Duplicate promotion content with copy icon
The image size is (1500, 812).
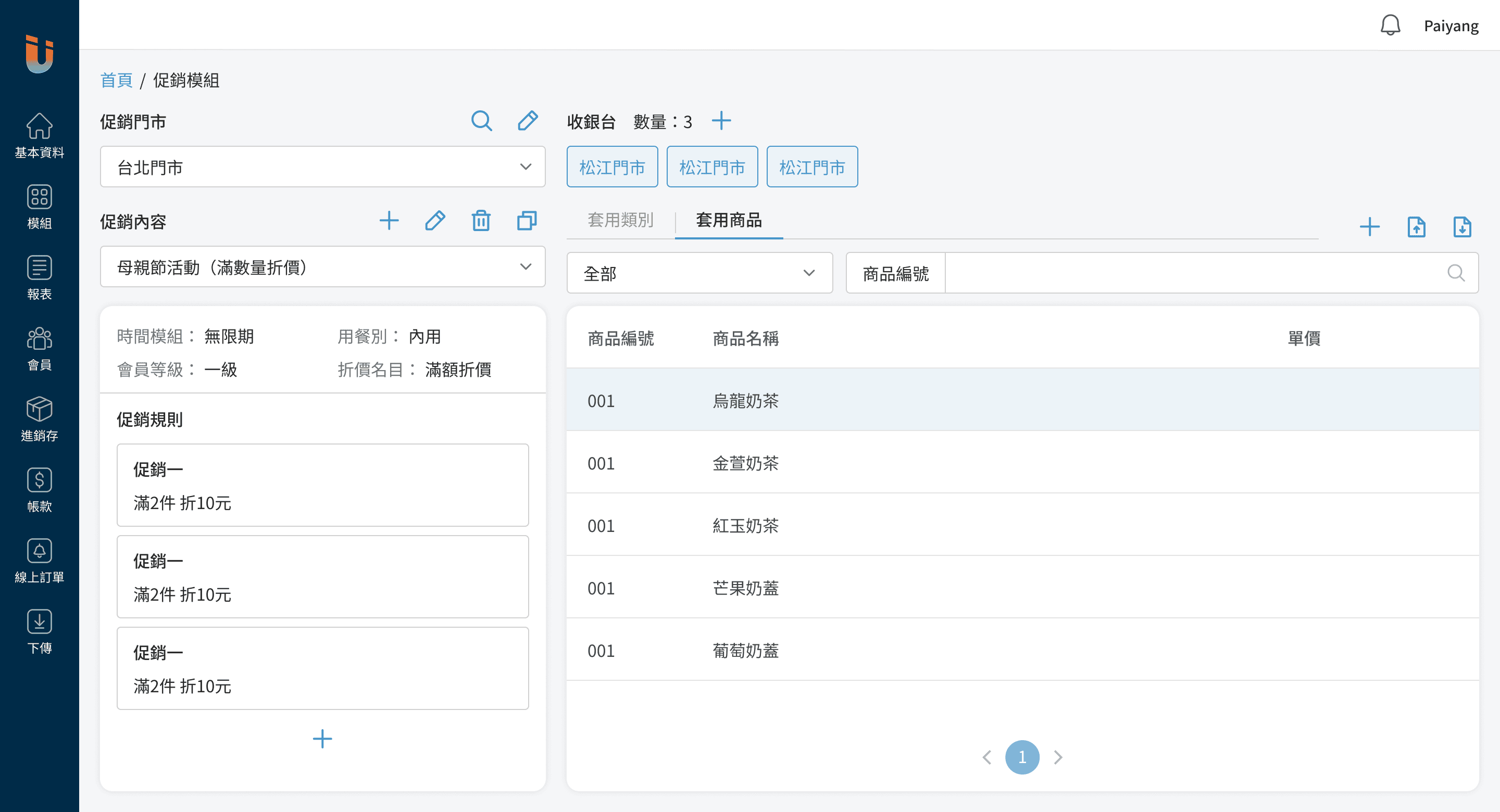tap(527, 221)
